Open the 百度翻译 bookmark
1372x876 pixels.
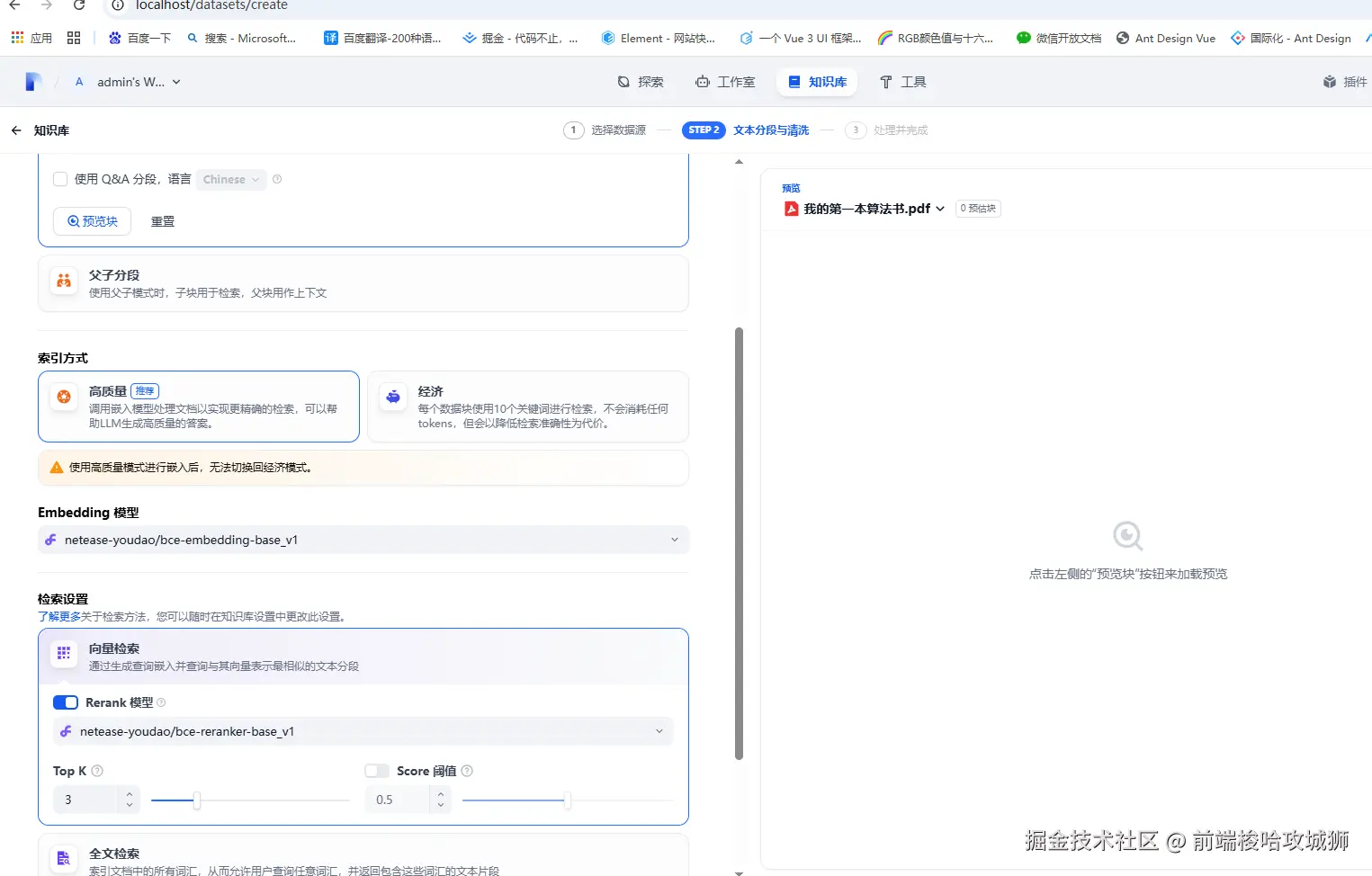tap(382, 38)
